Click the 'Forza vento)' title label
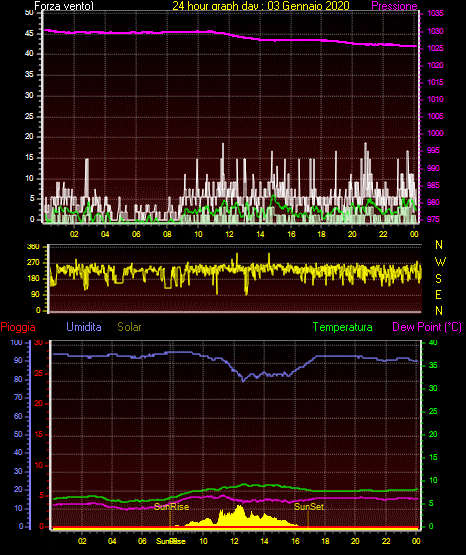 64,6
